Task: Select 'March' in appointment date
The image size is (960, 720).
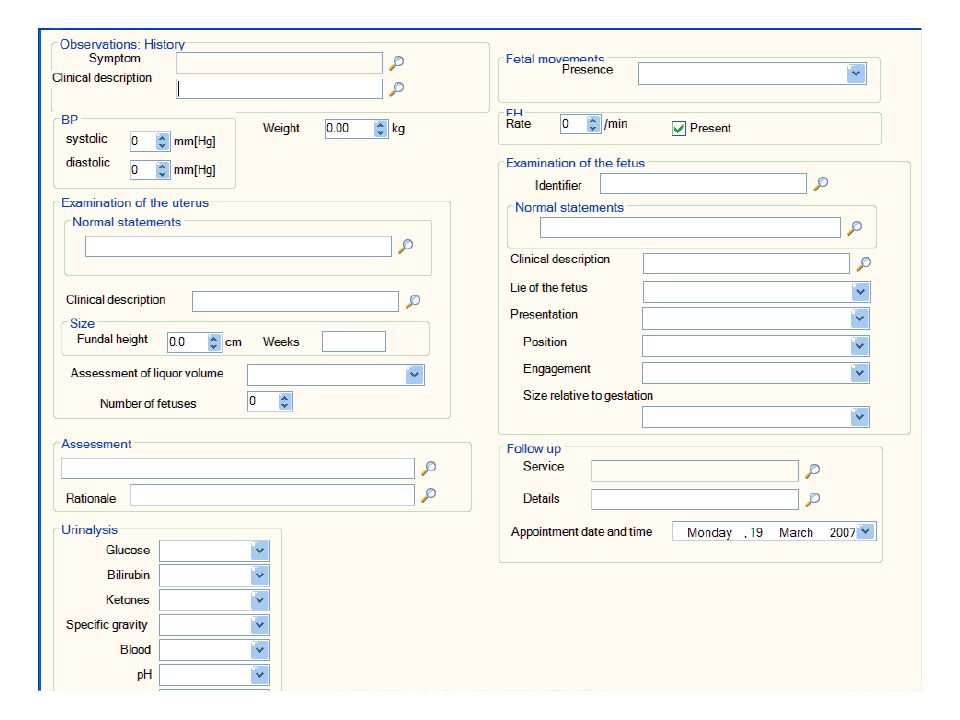Action: 795,533
